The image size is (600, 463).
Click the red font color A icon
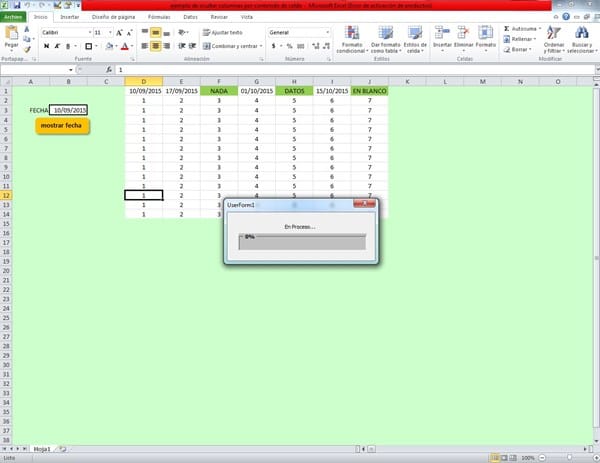[x=124, y=46]
